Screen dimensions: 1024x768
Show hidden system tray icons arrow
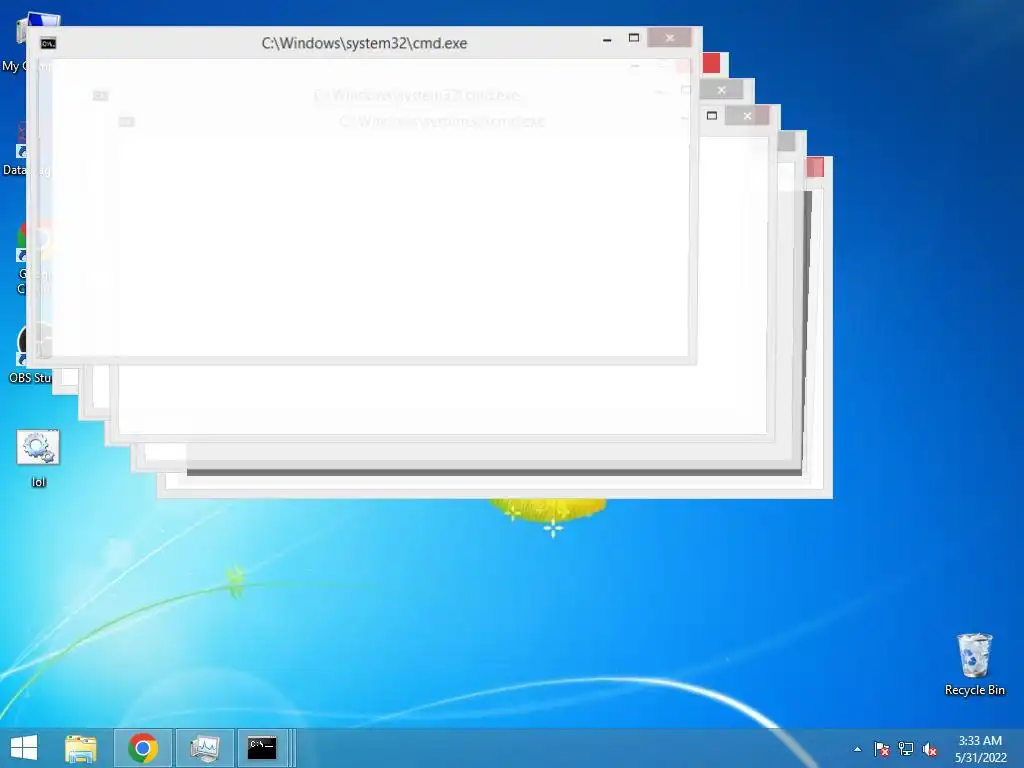857,749
